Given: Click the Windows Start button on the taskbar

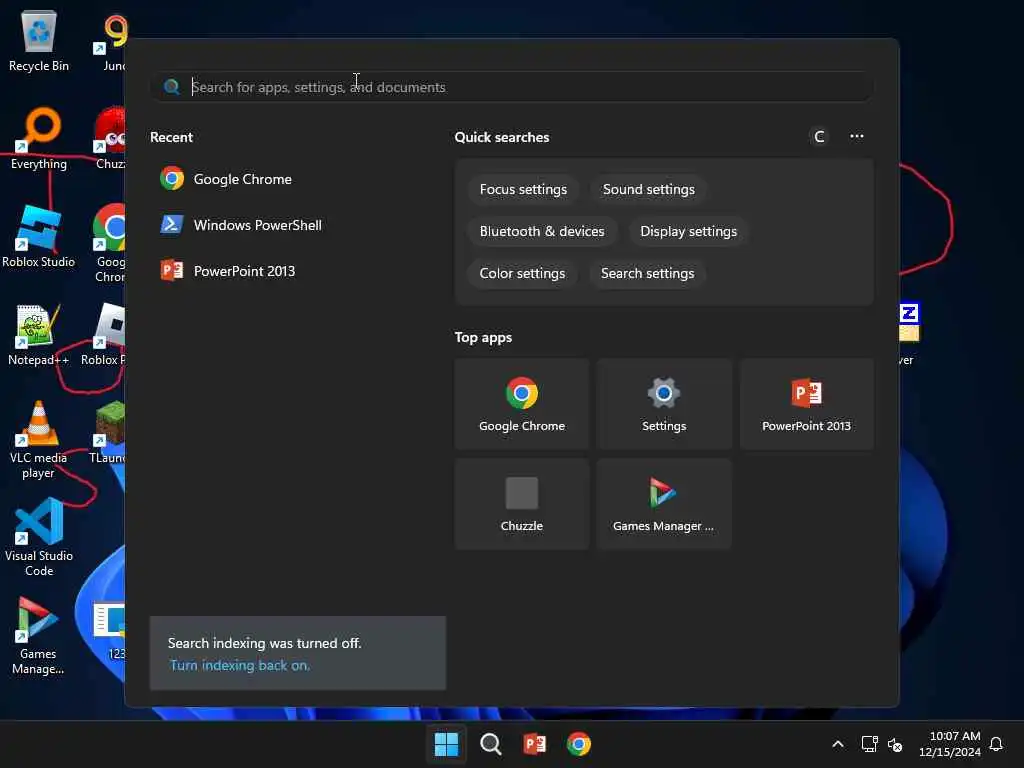Looking at the screenshot, I should [x=447, y=744].
